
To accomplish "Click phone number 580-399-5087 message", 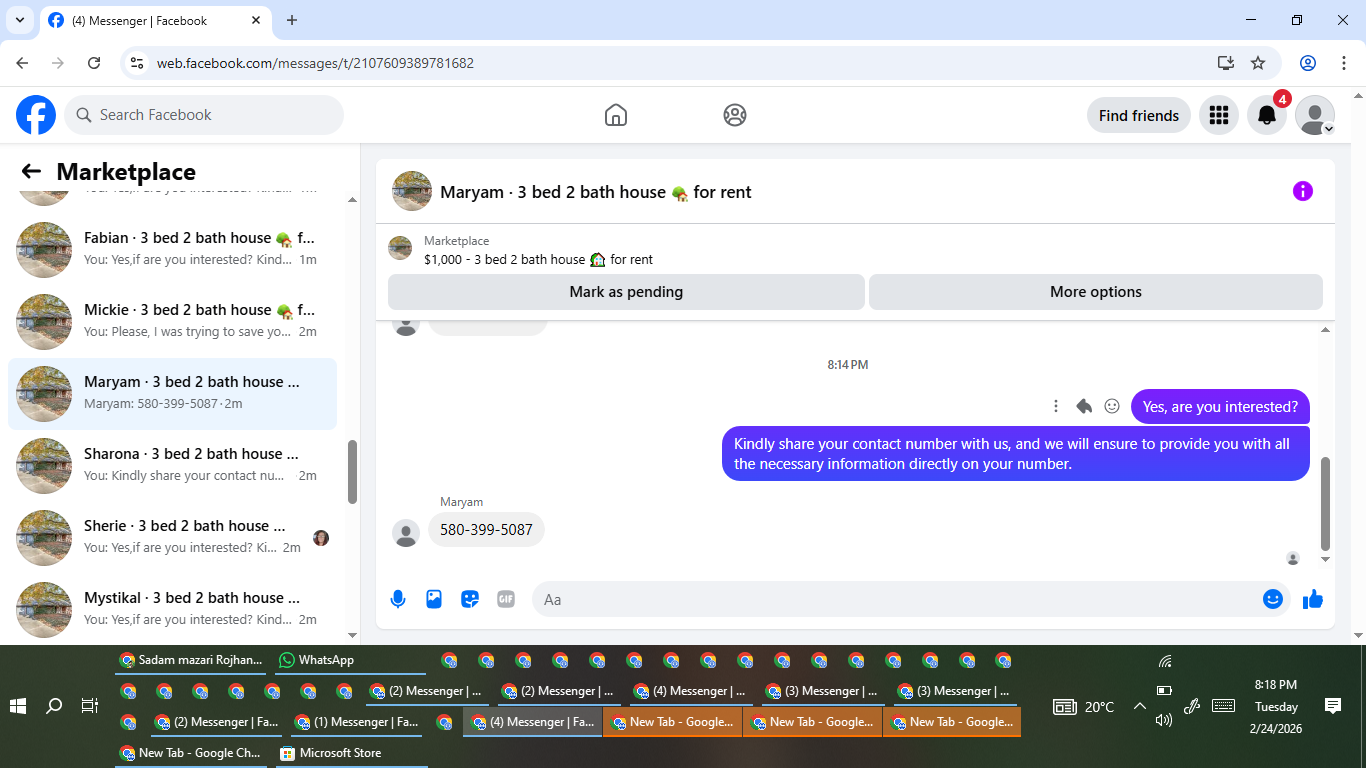I will click(486, 529).
